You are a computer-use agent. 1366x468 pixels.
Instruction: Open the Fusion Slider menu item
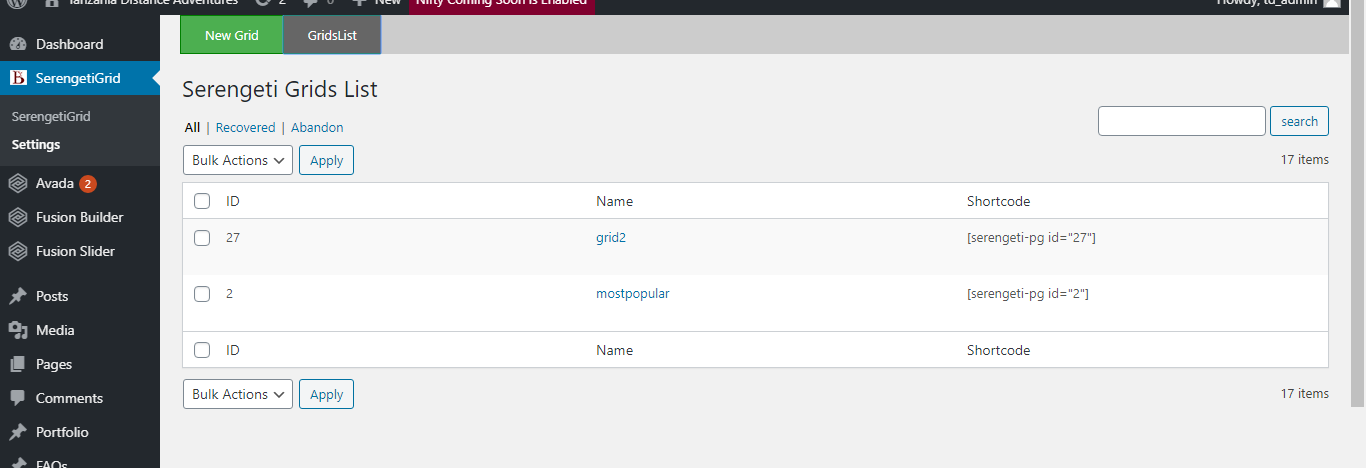80,251
